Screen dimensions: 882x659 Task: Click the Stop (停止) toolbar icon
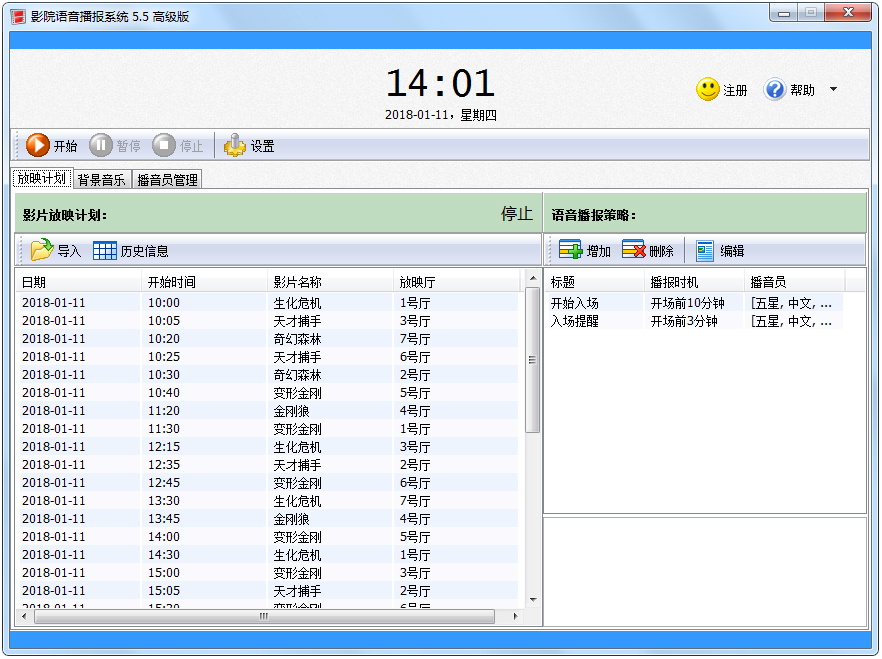[x=164, y=145]
